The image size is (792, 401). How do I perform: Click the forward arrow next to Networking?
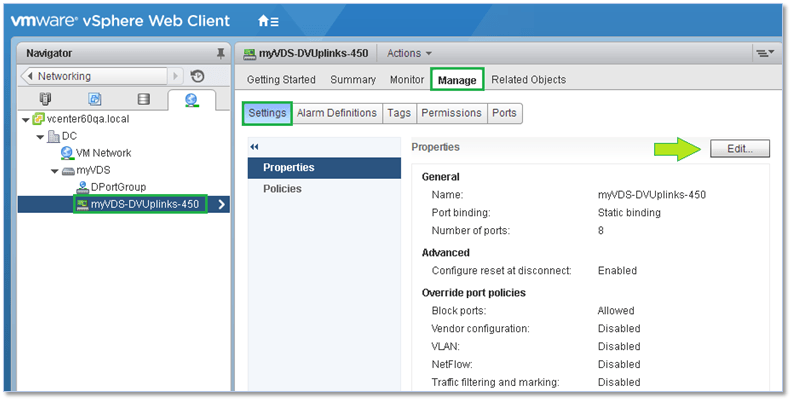tap(175, 76)
